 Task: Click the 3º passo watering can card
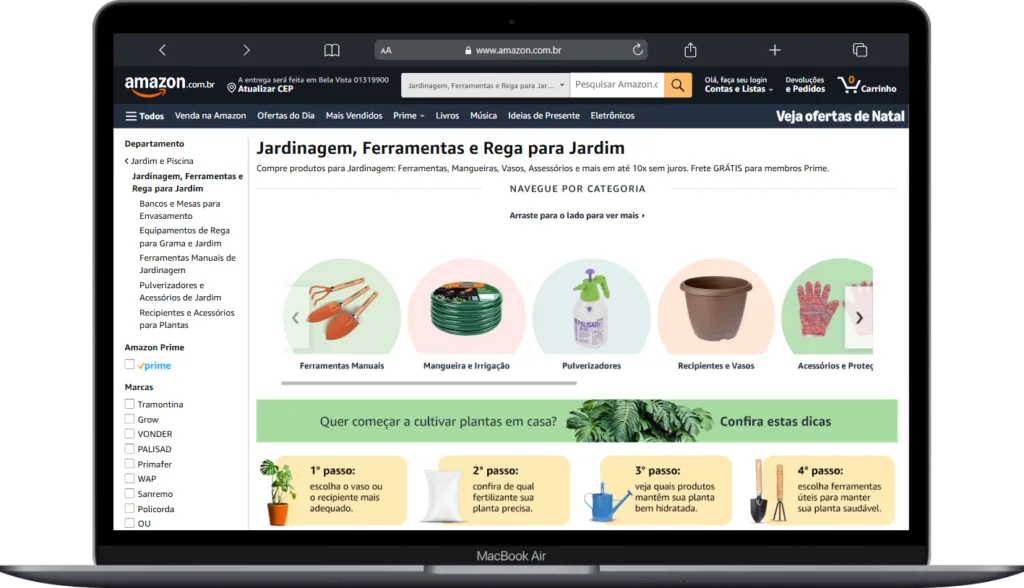pyautogui.click(x=659, y=490)
